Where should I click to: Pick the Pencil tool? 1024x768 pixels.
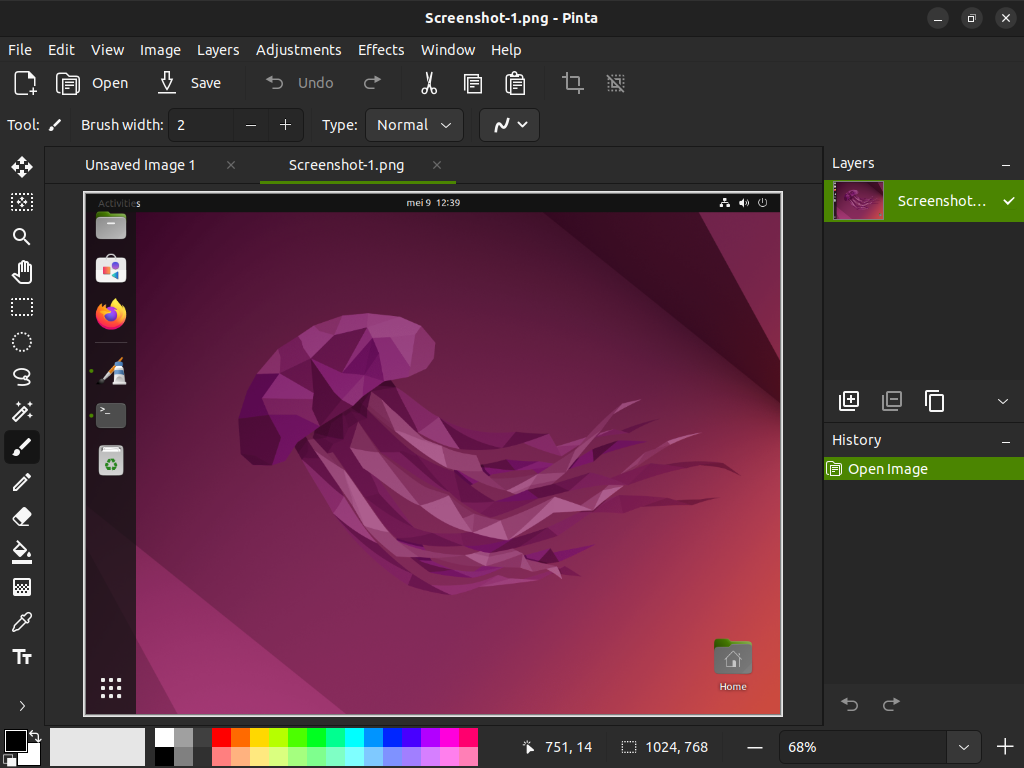(x=22, y=482)
